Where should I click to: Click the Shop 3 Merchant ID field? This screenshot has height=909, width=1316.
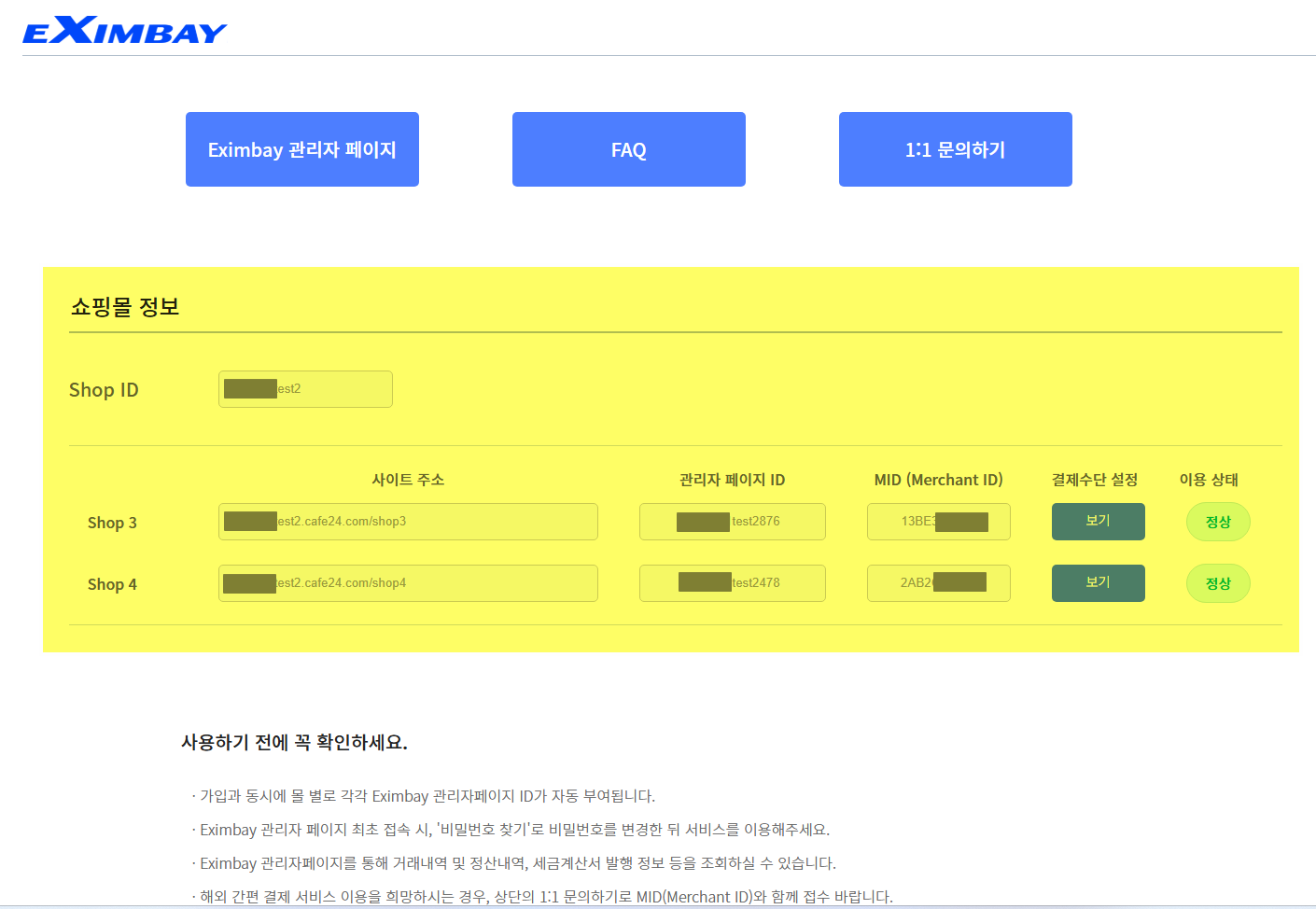939,522
